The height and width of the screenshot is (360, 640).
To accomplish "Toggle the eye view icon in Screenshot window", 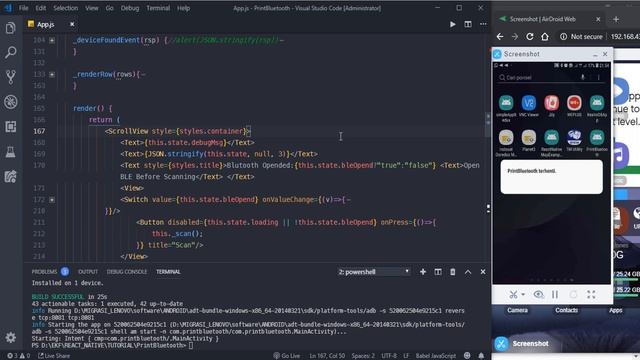I will 538,295.
